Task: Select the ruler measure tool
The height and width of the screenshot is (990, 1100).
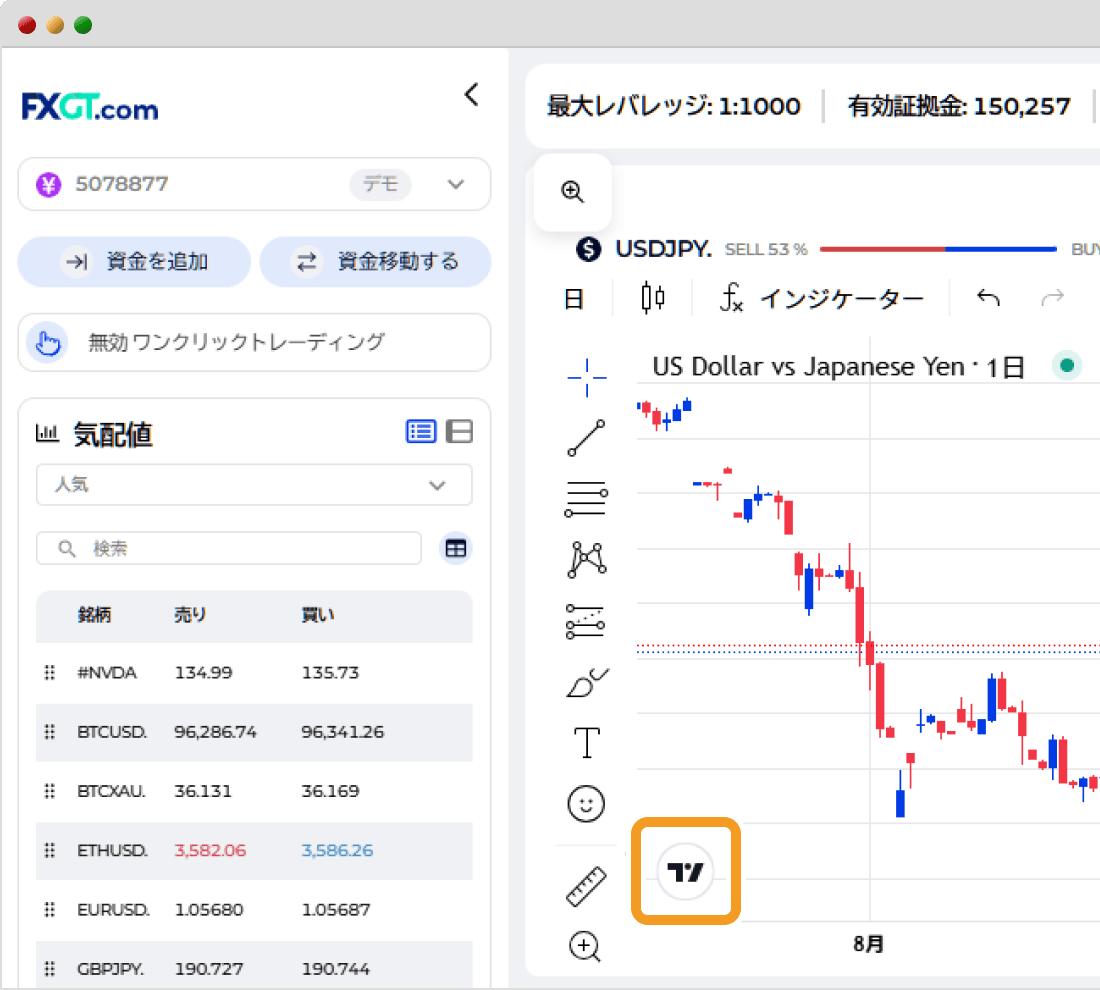Action: [587, 886]
